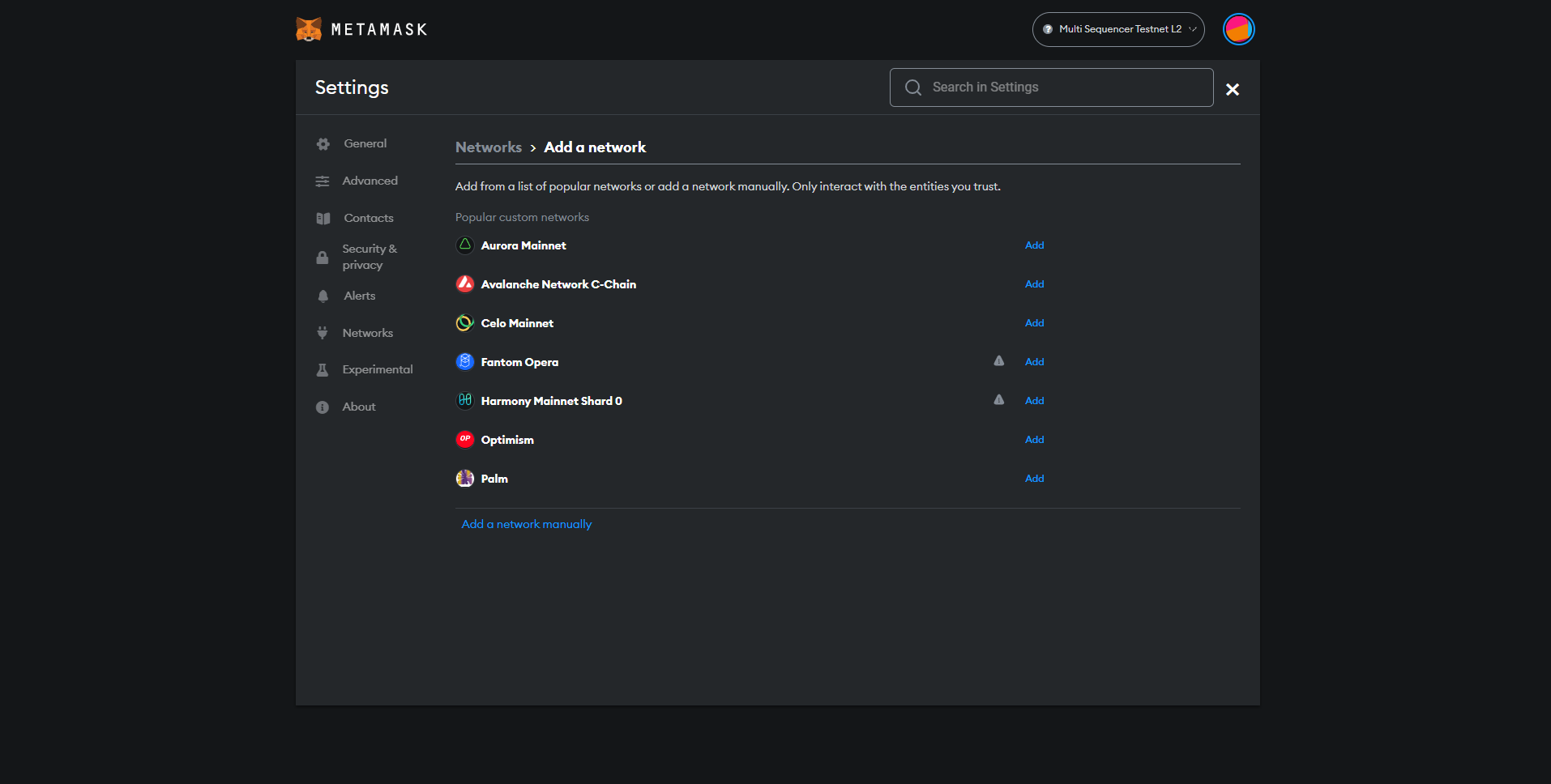Open the General settings tab
The width and height of the screenshot is (1551, 784).
point(365,144)
